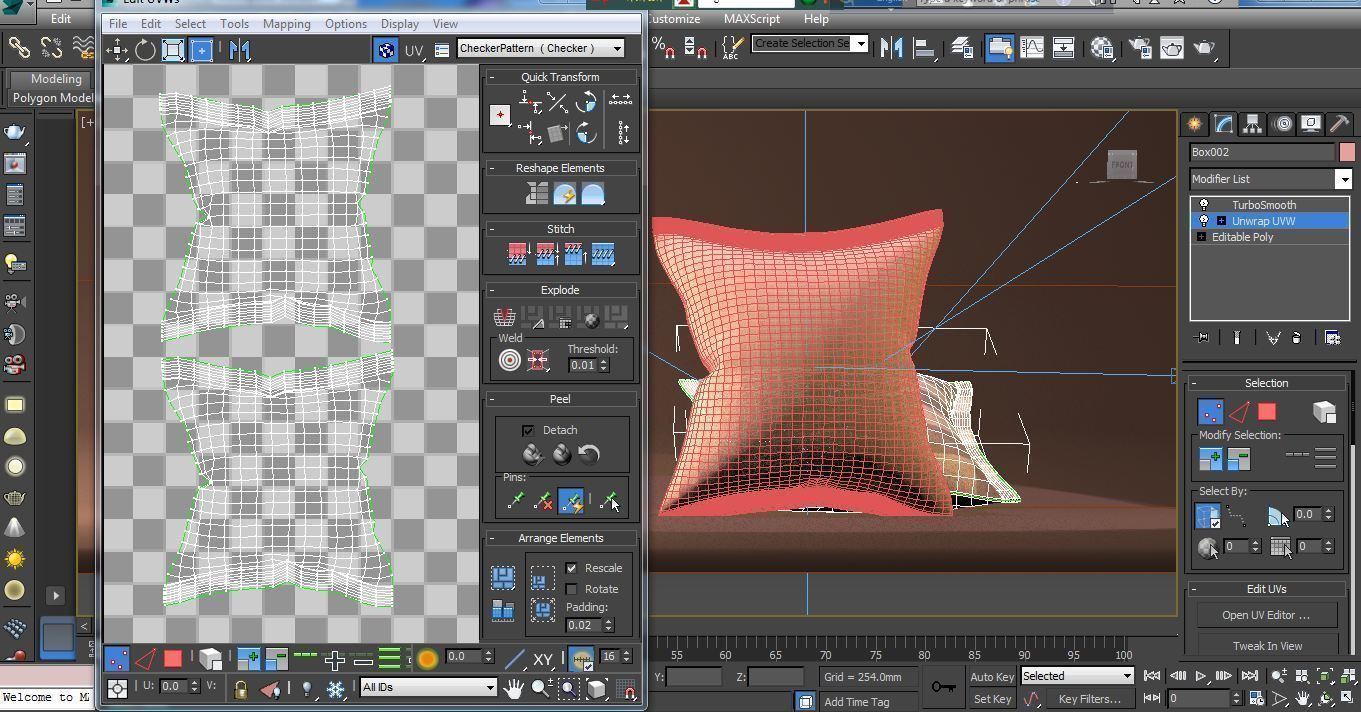This screenshot has height=712, width=1361.
Task: Toggle the Lock Selection padlock icon
Action: [x=240, y=689]
